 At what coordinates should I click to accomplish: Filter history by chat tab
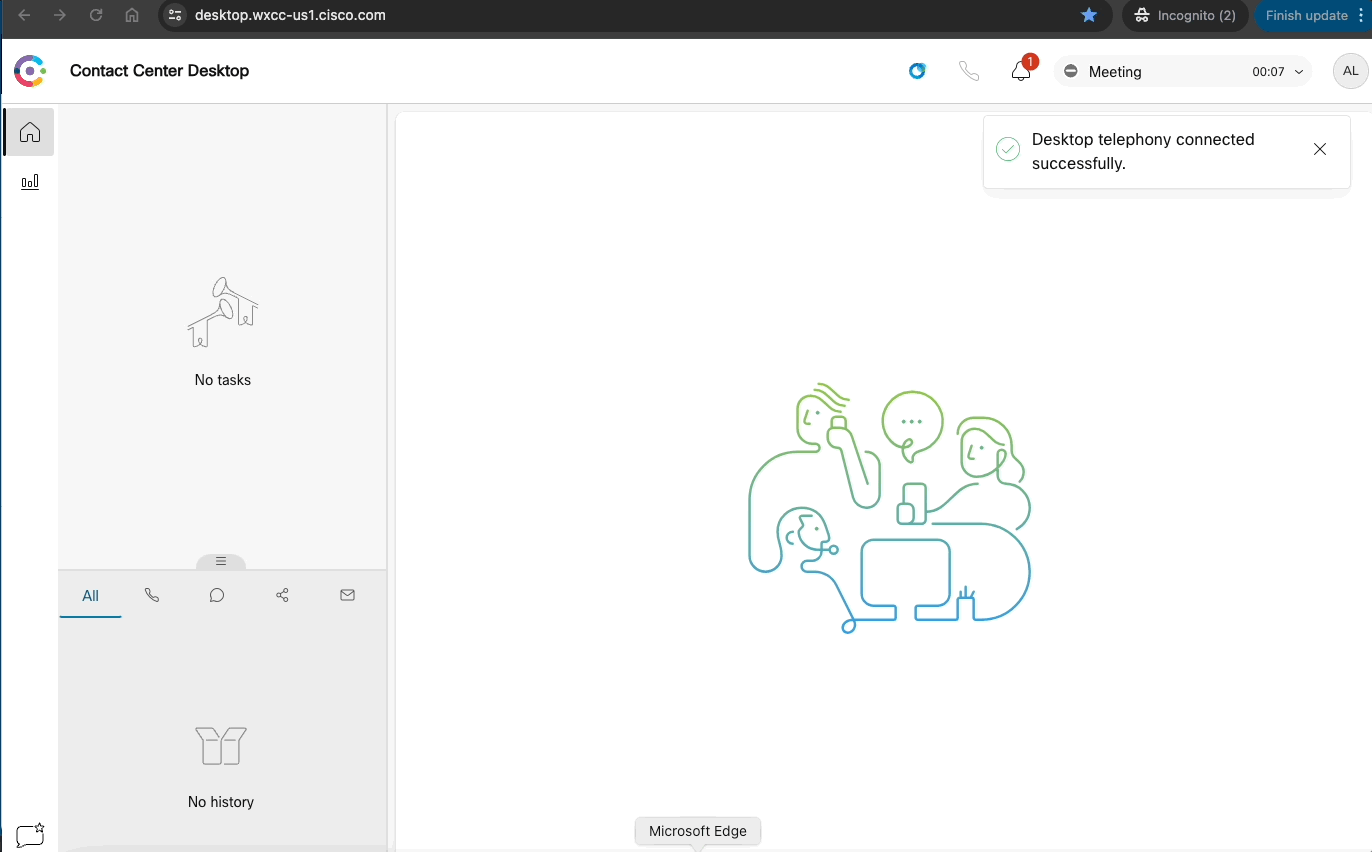click(x=217, y=595)
